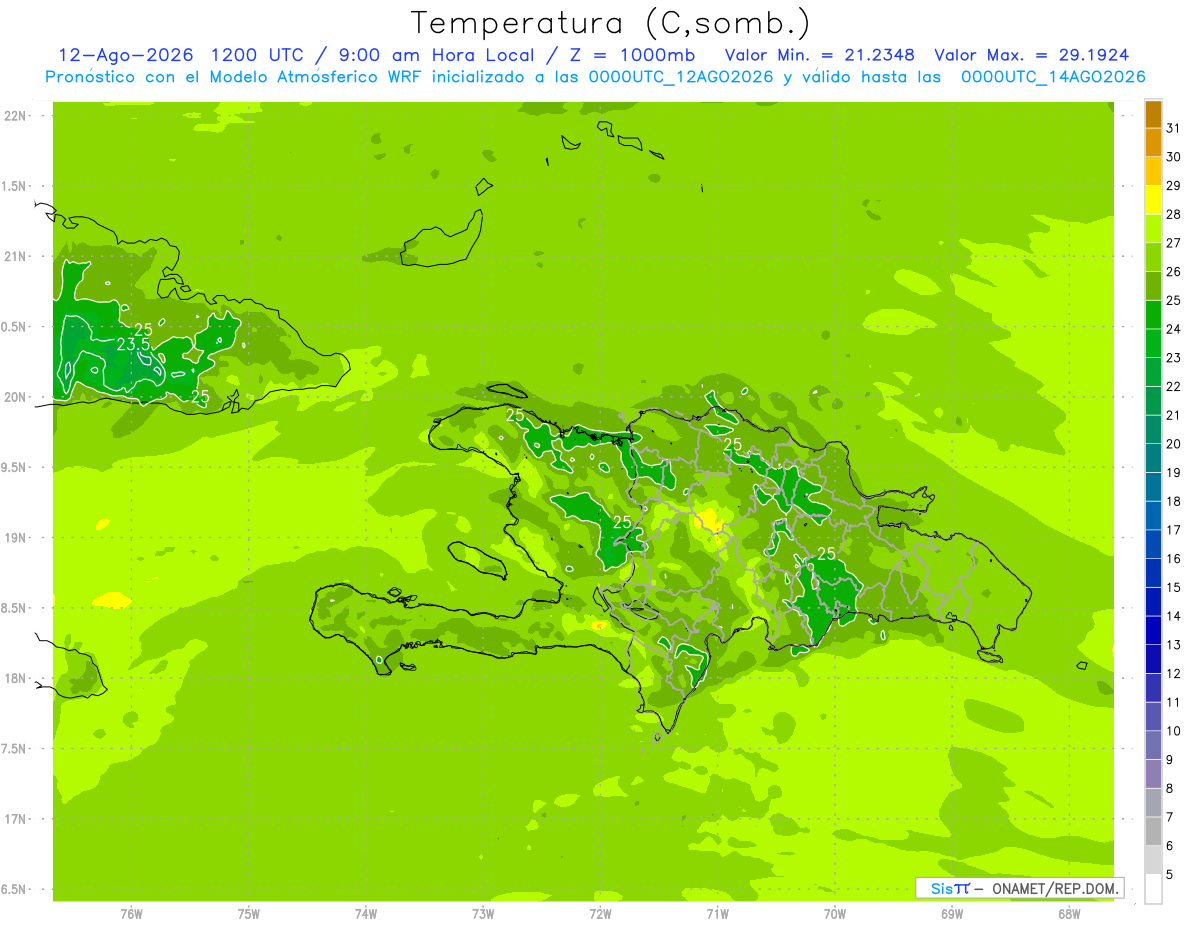Click the "20N" latitude axis label
This screenshot has height=927, width=1200.
[x=16, y=397]
